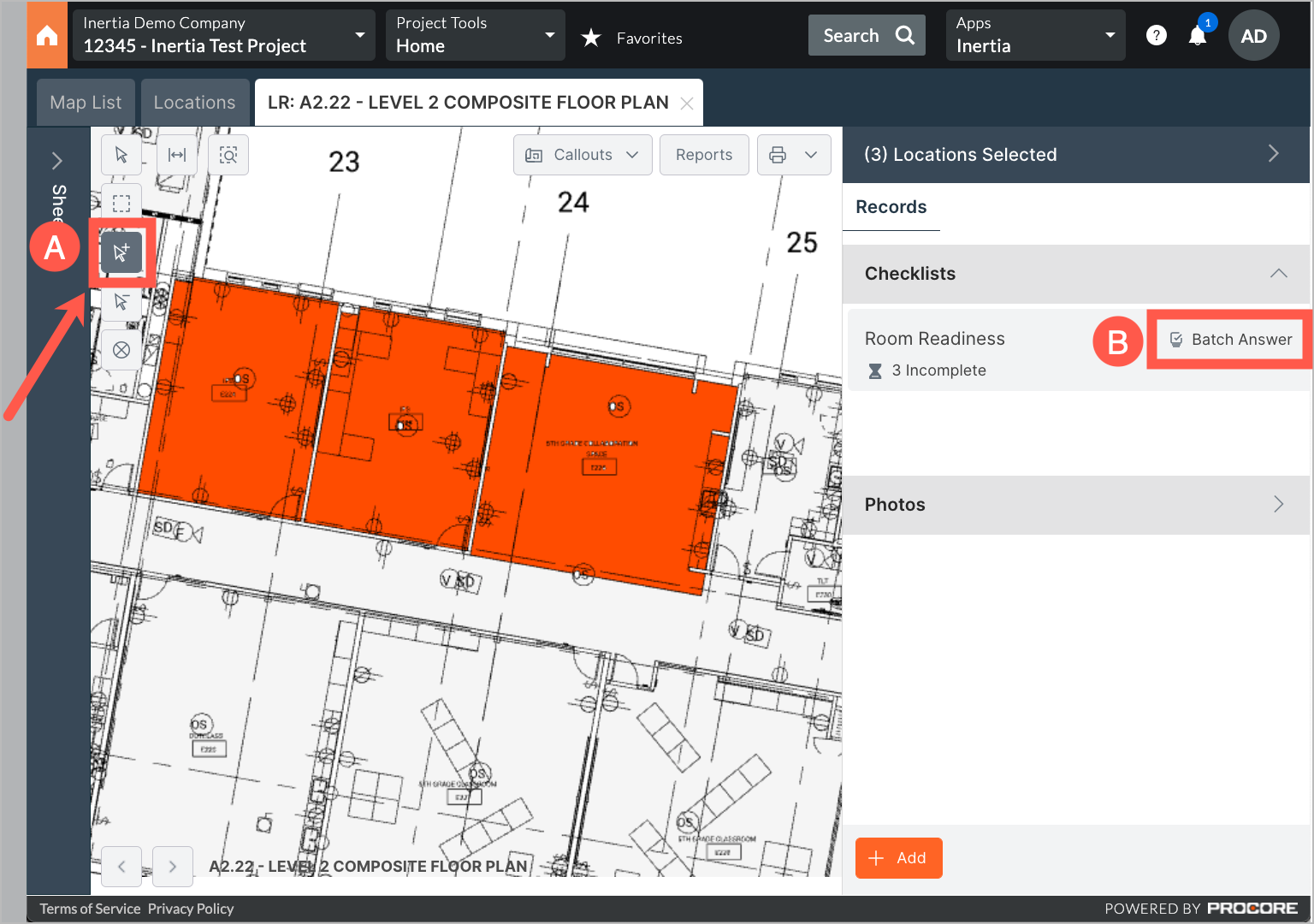Open the Callouts dropdown
Viewport: 1314px width, 924px height.
click(583, 155)
